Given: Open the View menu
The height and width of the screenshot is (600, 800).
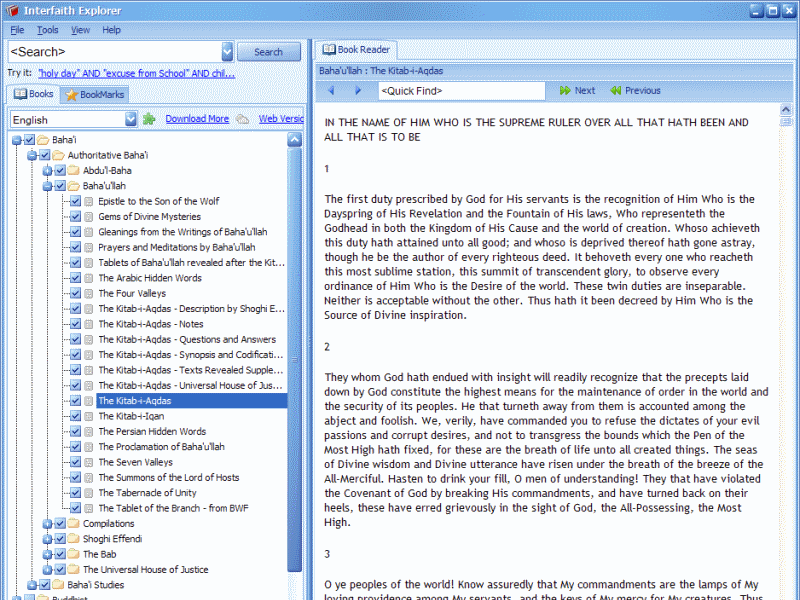Looking at the screenshot, I should point(80,30).
